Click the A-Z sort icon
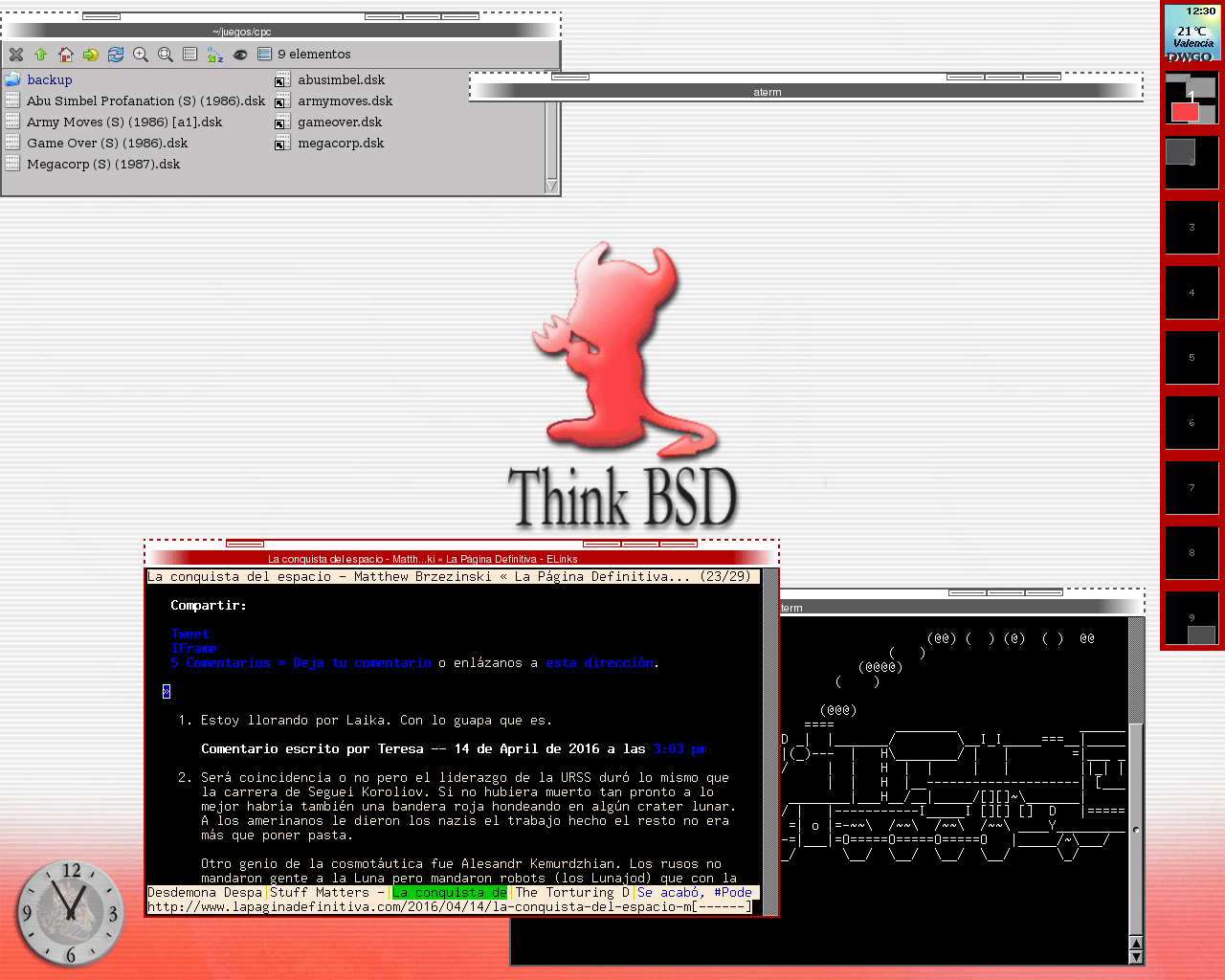The height and width of the screenshot is (980, 1225). click(x=215, y=55)
